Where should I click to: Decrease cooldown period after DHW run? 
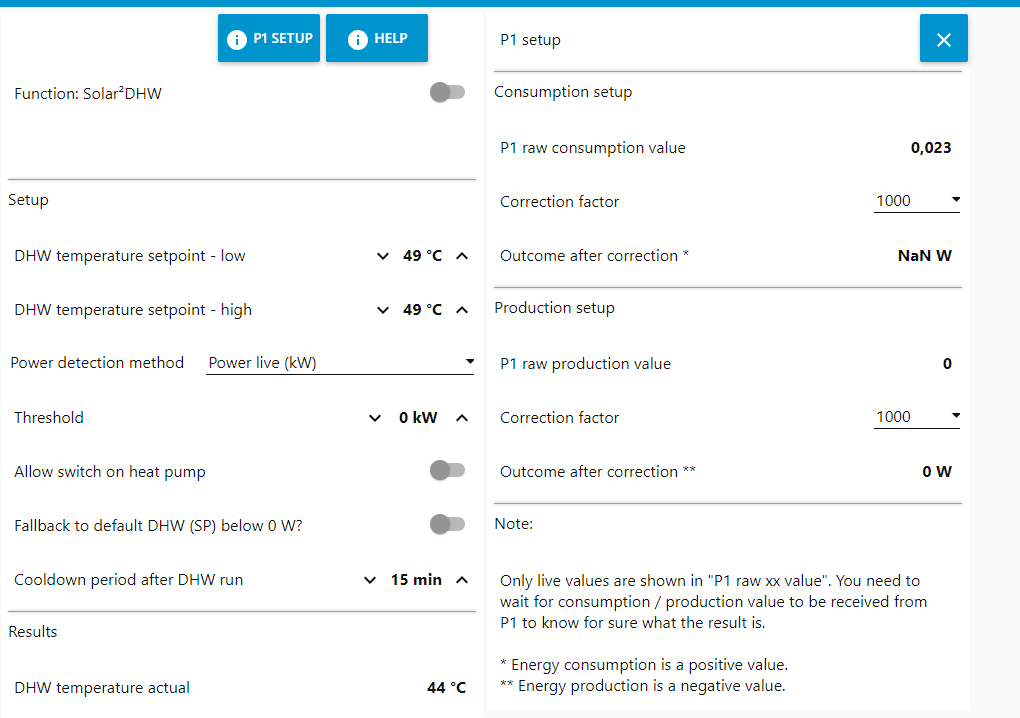click(369, 580)
